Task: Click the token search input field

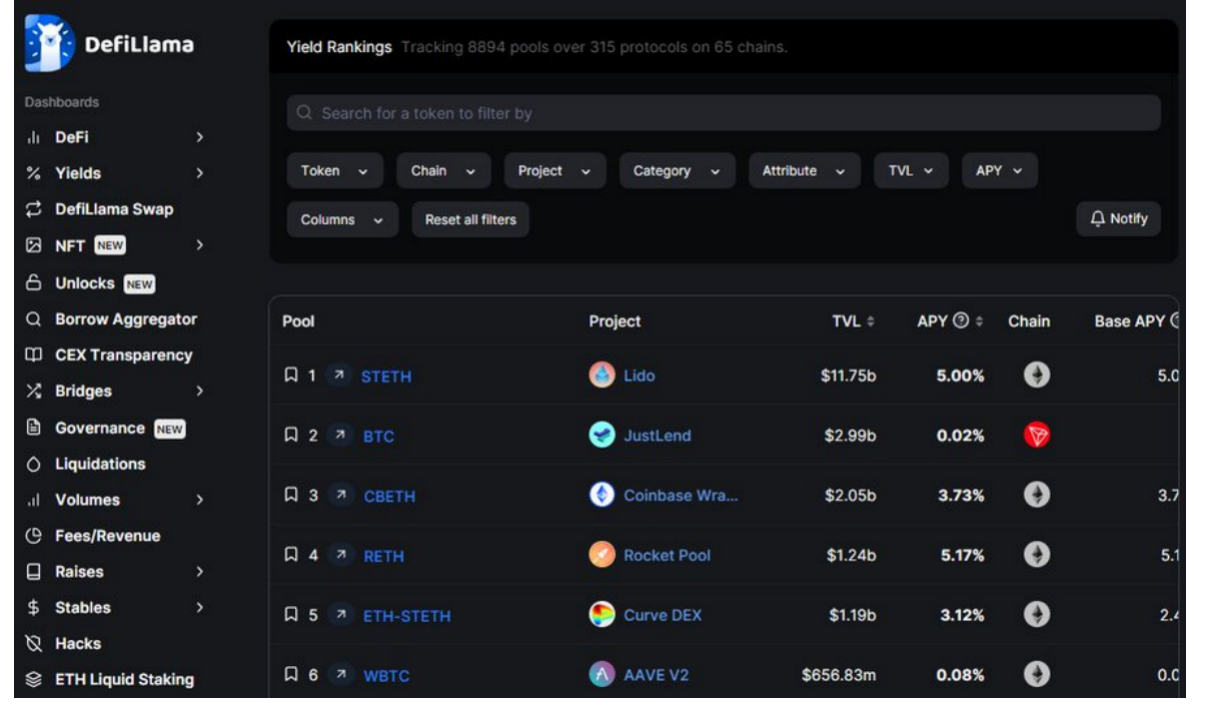Action: 723,113
